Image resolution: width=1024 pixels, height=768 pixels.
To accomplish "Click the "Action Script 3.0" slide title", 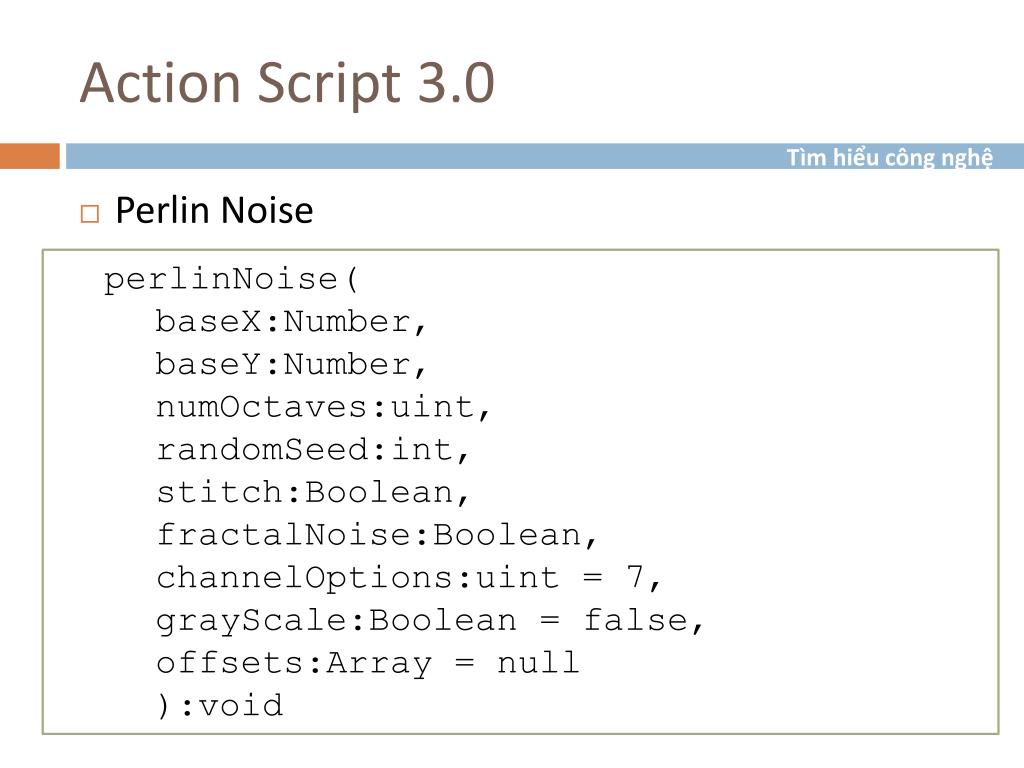I will point(287,83).
